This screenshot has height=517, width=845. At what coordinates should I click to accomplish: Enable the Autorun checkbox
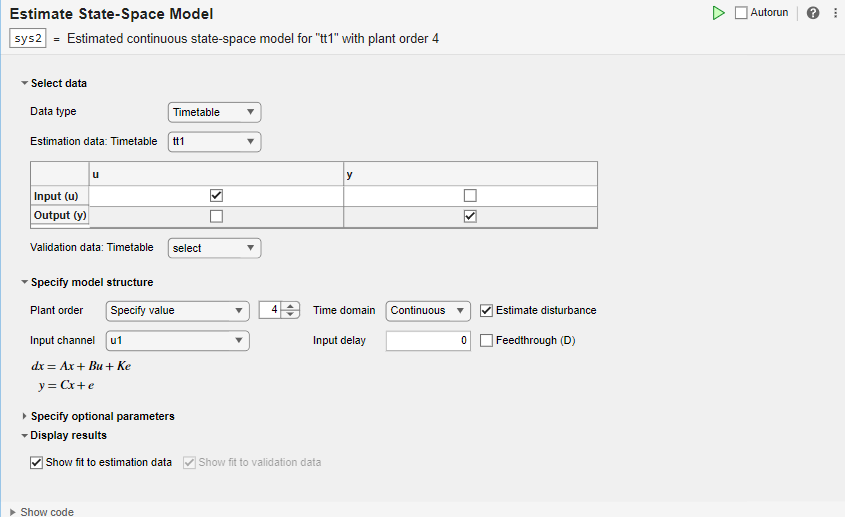coord(741,13)
